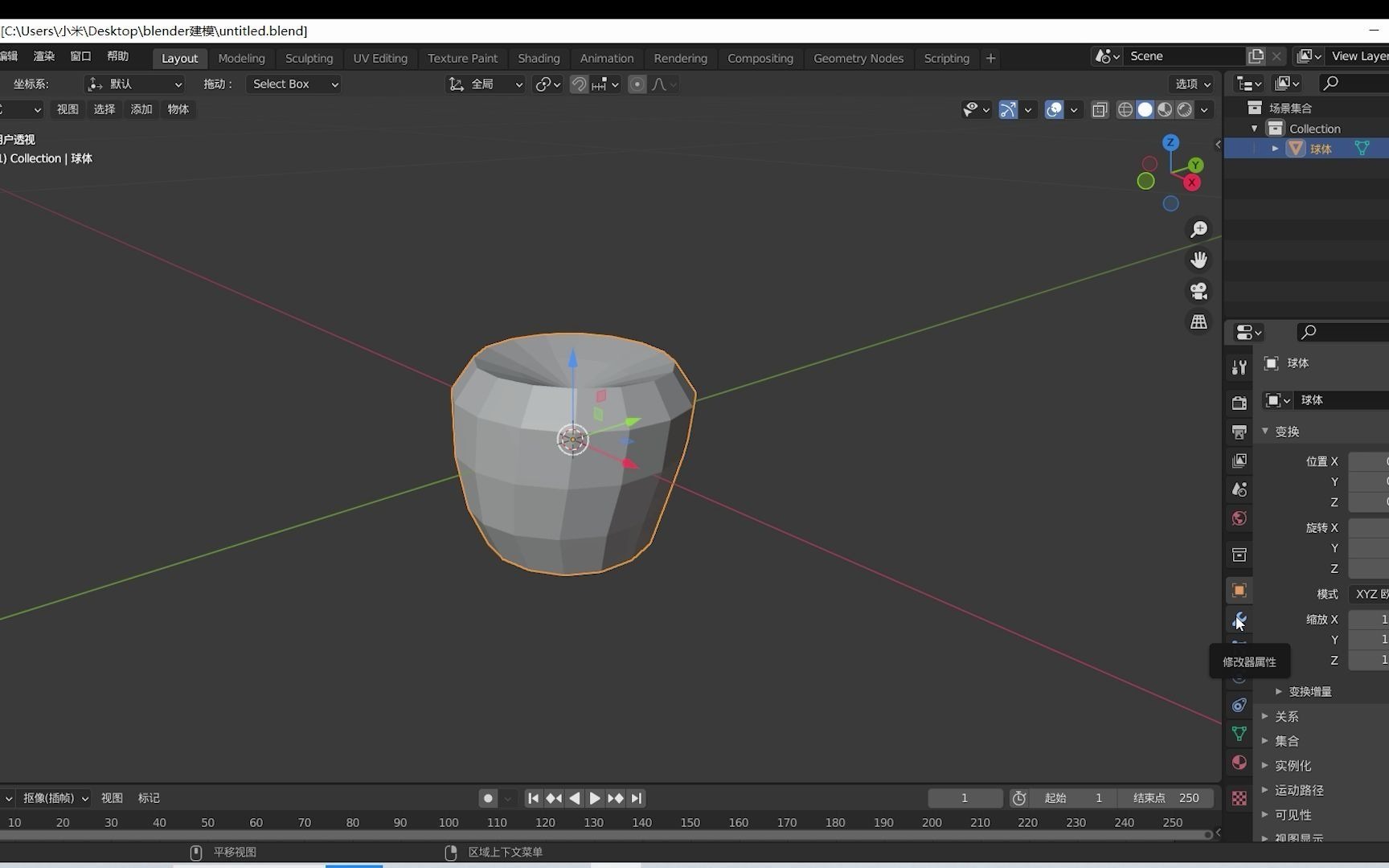Toggle camera view icon in viewport

(1198, 291)
